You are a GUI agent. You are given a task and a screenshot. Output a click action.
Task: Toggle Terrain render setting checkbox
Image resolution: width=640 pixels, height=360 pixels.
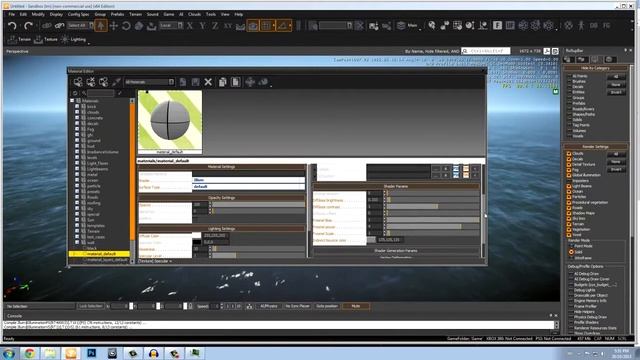(x=569, y=224)
